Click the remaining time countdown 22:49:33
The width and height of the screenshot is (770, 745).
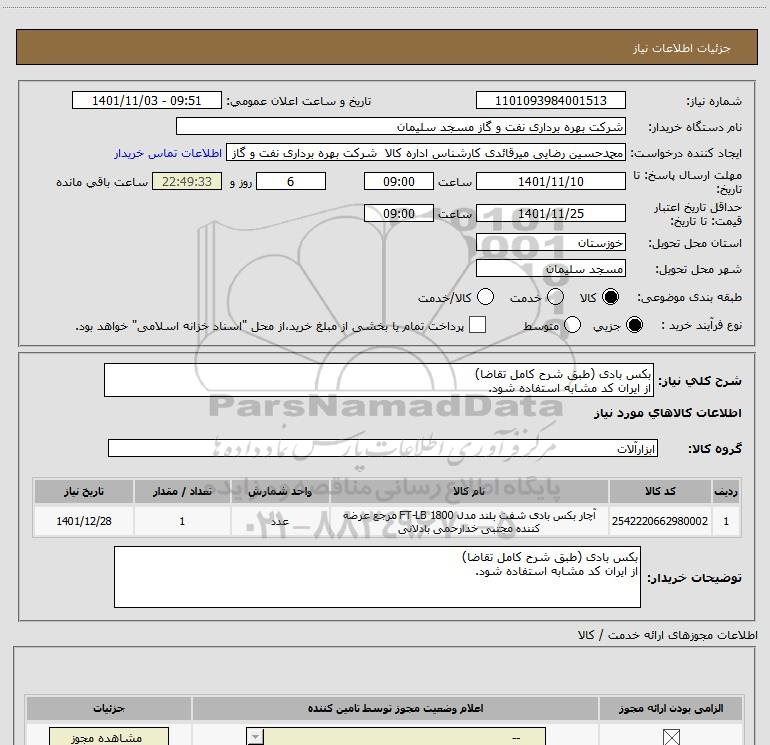click(186, 182)
